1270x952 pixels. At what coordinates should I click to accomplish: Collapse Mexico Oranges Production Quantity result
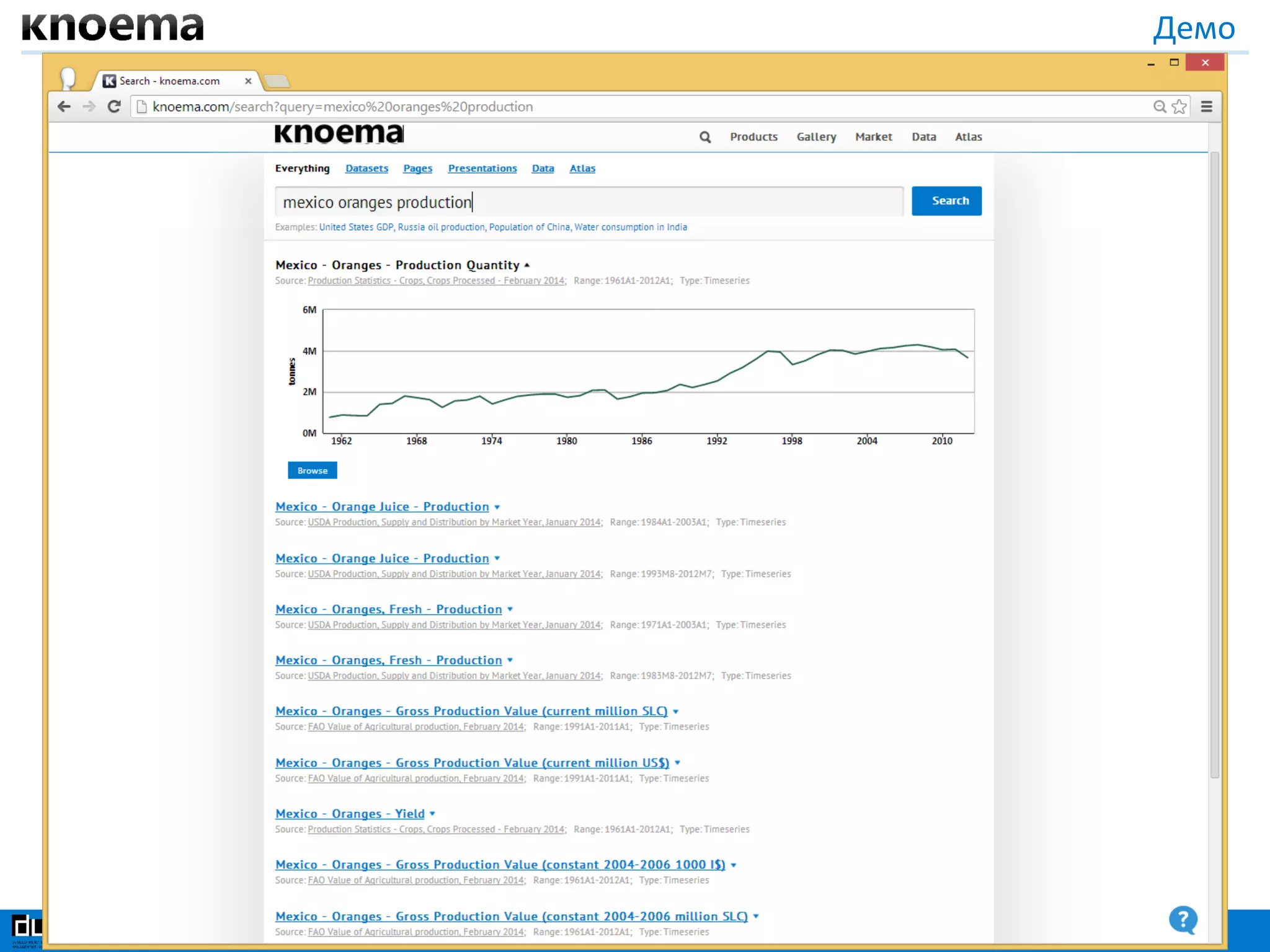(x=527, y=265)
